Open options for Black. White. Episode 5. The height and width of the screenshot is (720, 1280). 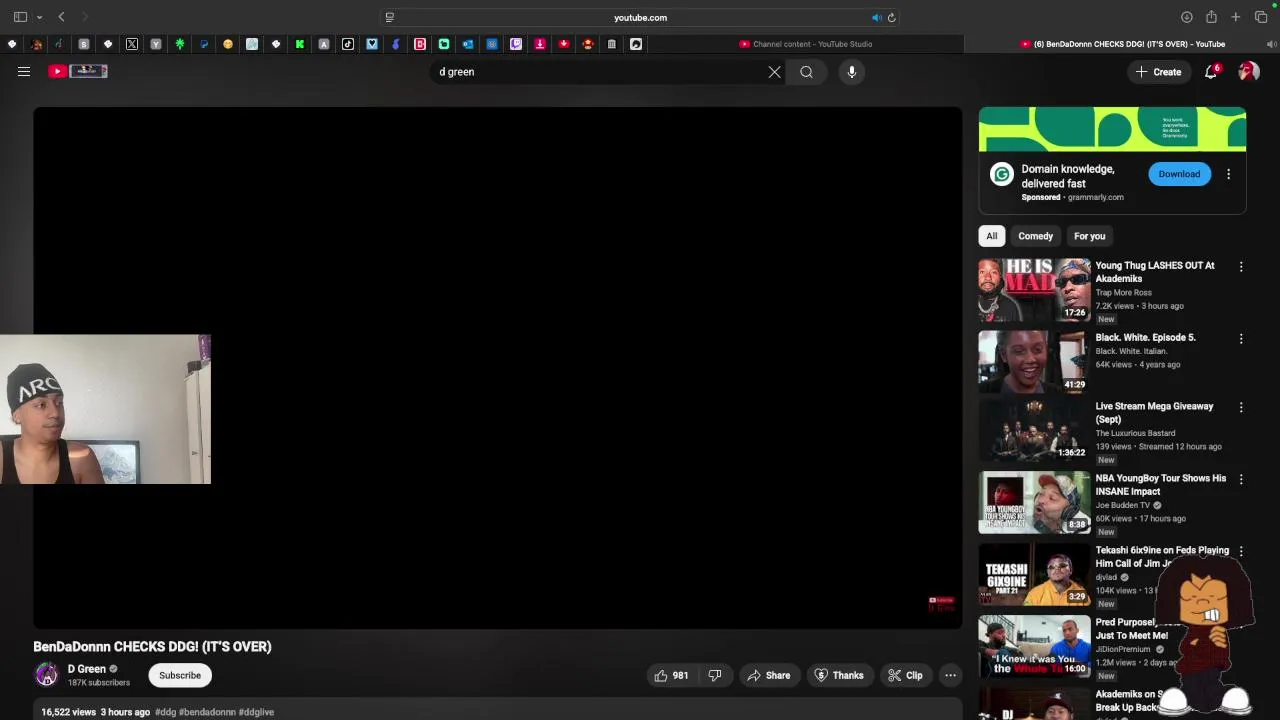click(x=1241, y=339)
